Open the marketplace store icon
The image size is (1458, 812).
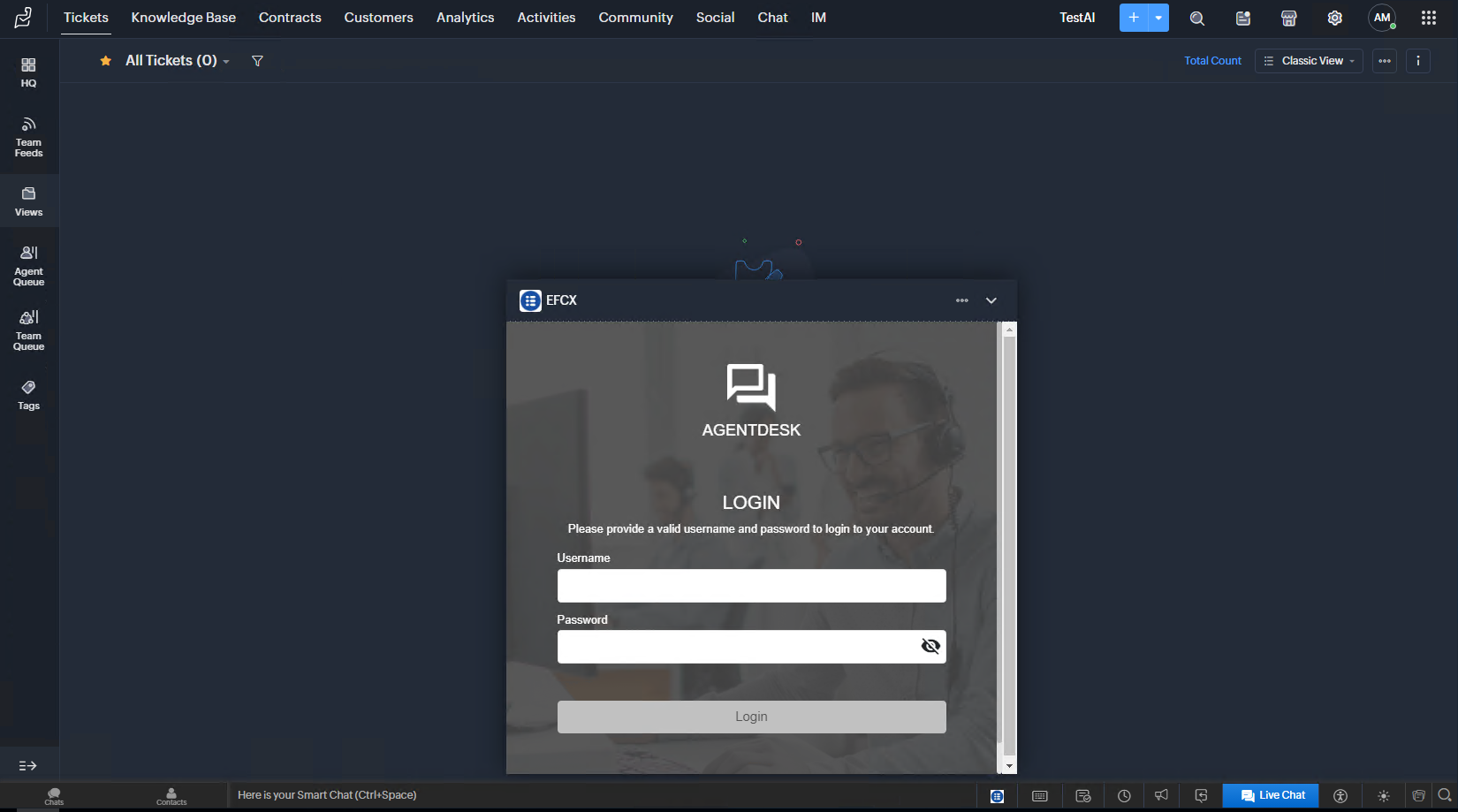1288,18
